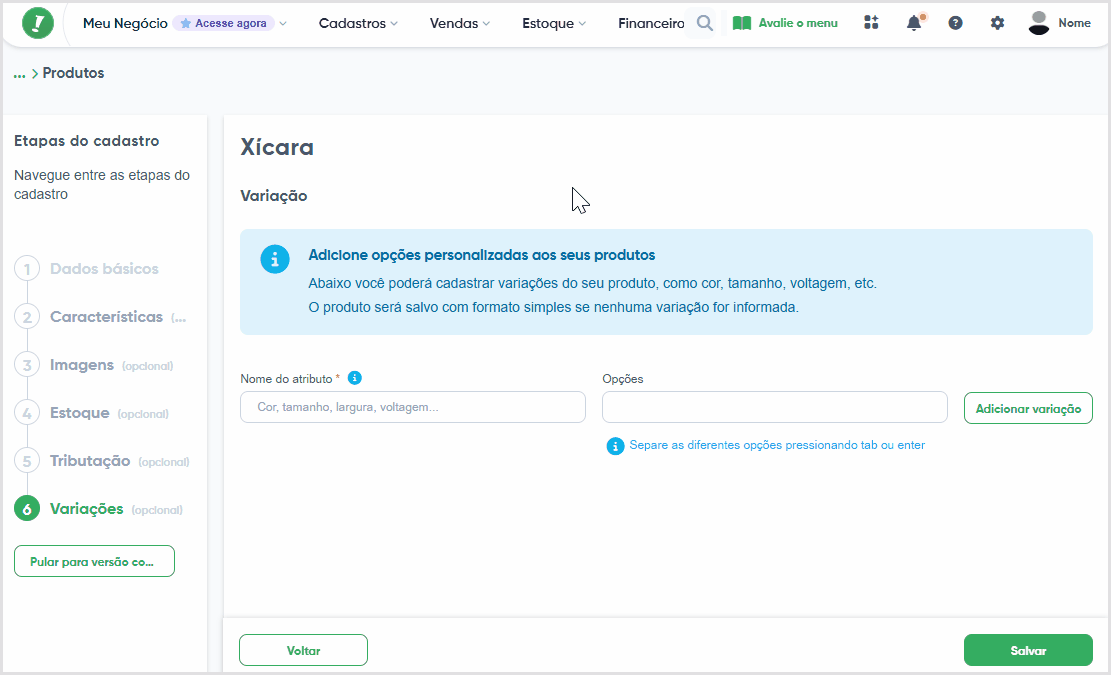Image resolution: width=1111 pixels, height=675 pixels.
Task: Click the 'Etapas do cadastro' heading
Action: click(x=86, y=141)
